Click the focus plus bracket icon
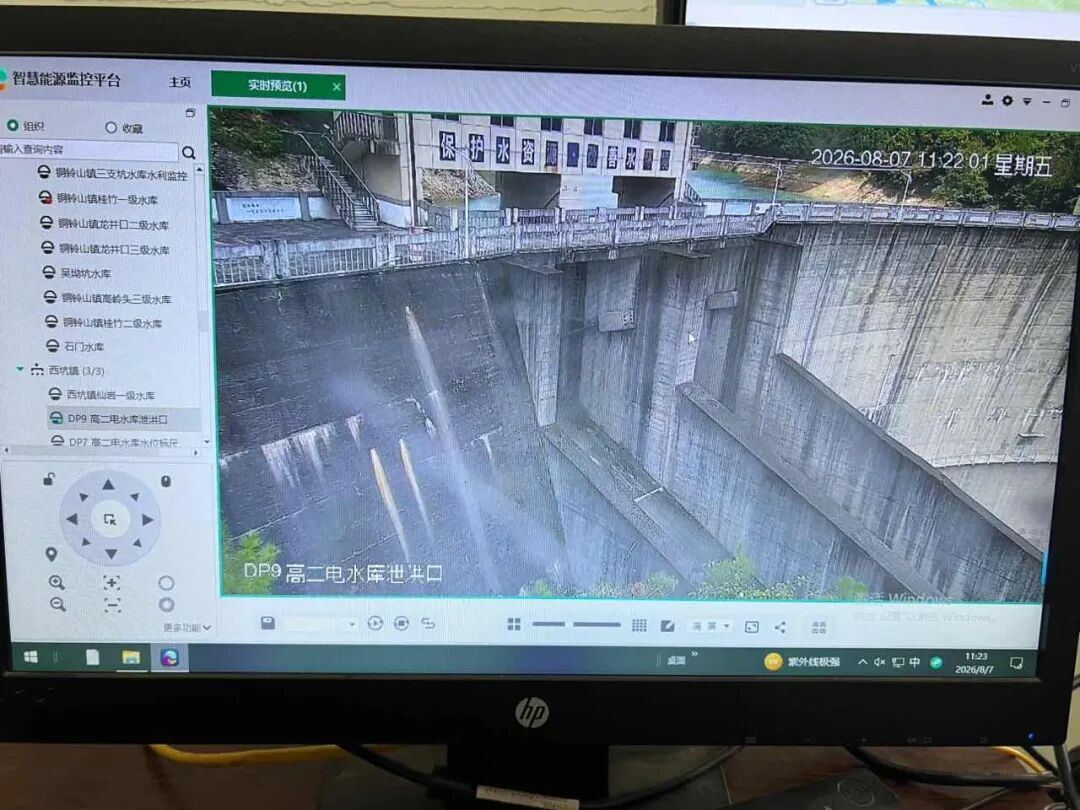 click(x=112, y=583)
